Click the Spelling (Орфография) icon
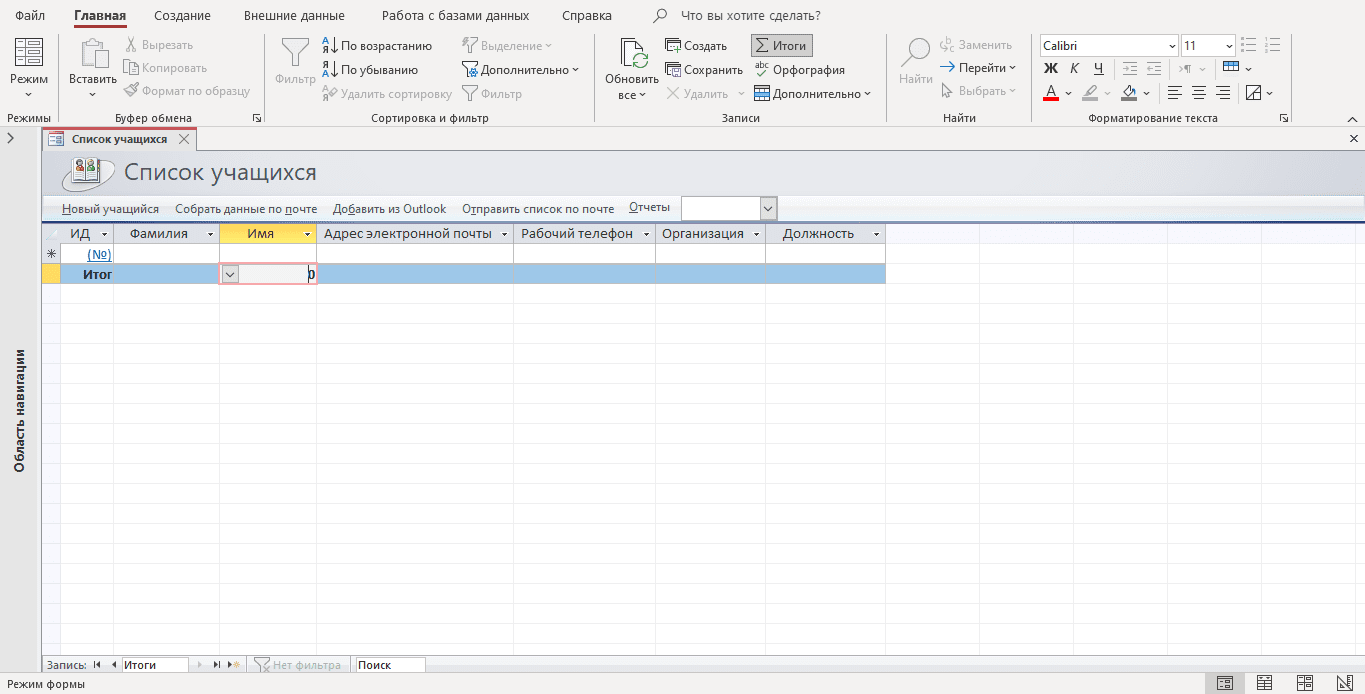The image size is (1365, 694). [799, 70]
